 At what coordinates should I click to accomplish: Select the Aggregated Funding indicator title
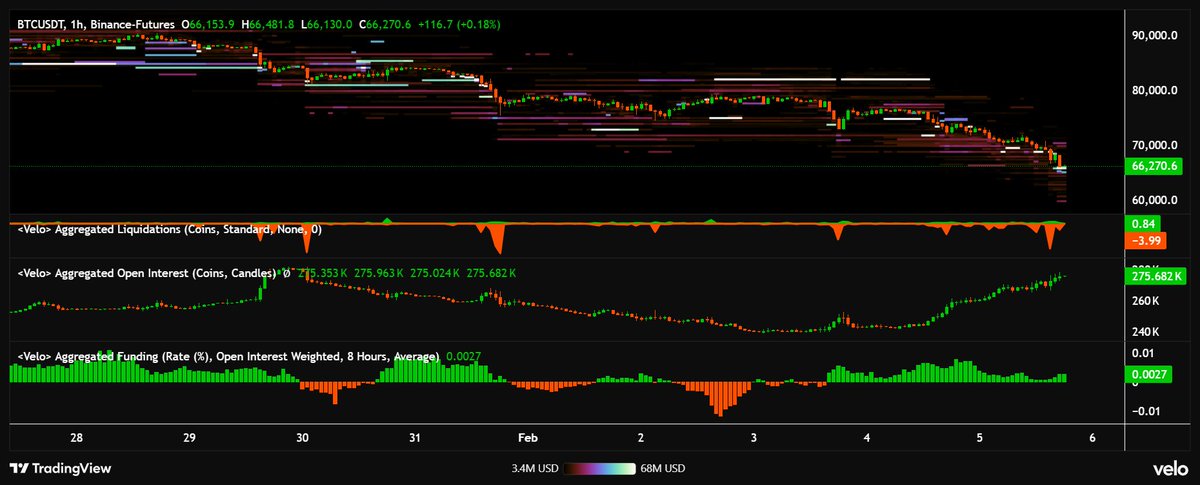(228, 356)
